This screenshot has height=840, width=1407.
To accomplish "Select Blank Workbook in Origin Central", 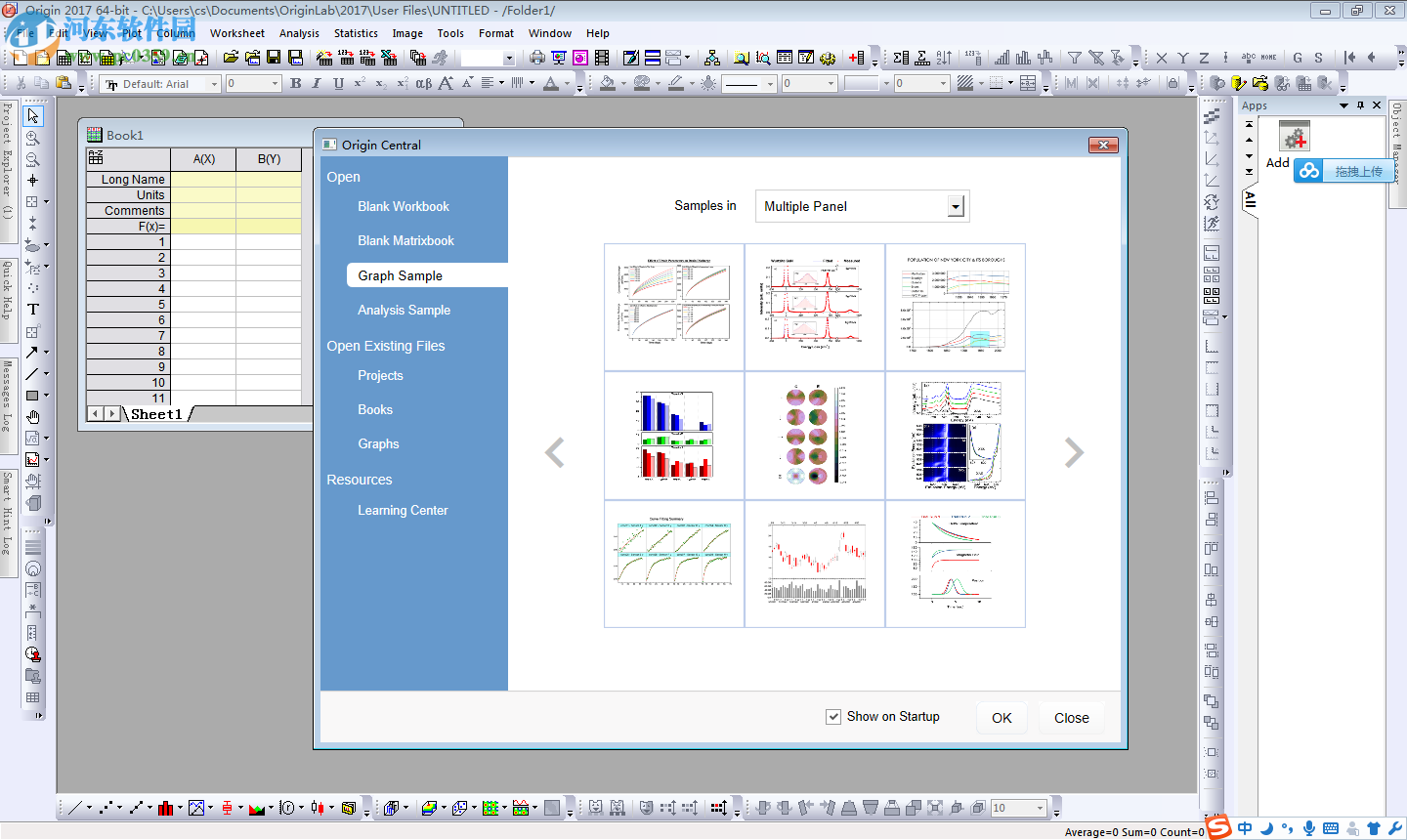I will [x=404, y=206].
